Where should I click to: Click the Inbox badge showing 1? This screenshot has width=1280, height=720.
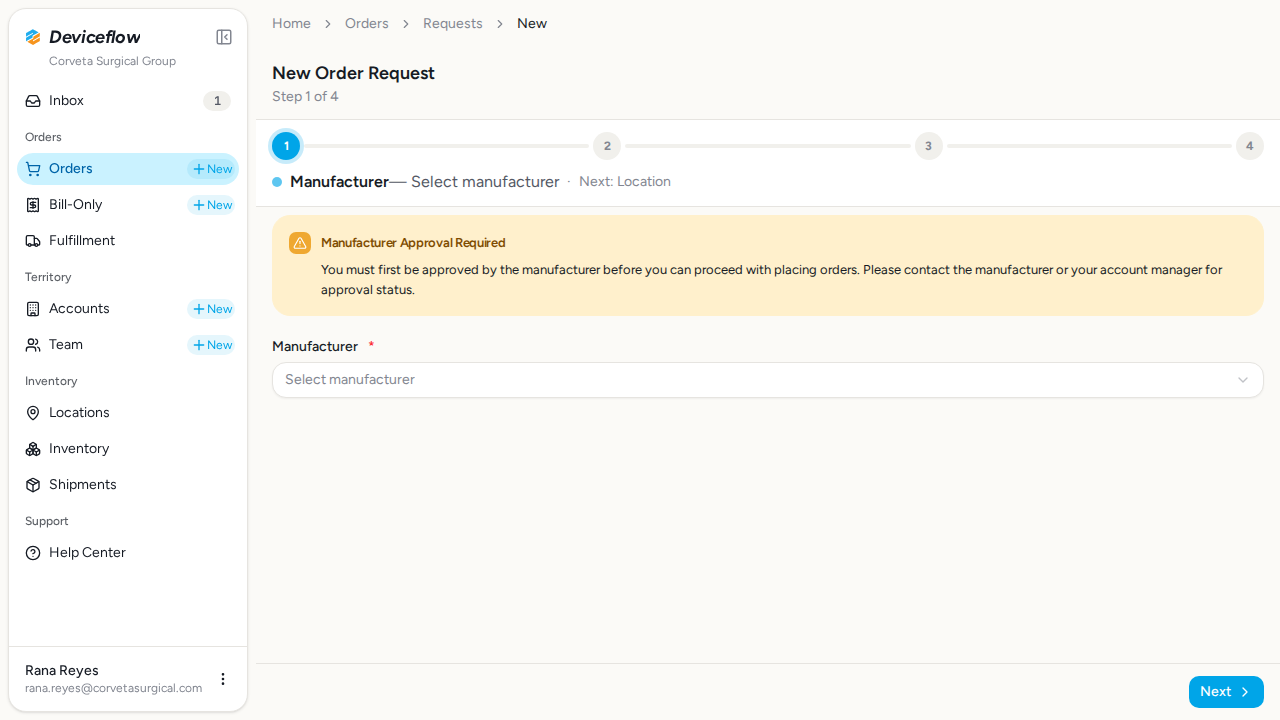click(217, 101)
